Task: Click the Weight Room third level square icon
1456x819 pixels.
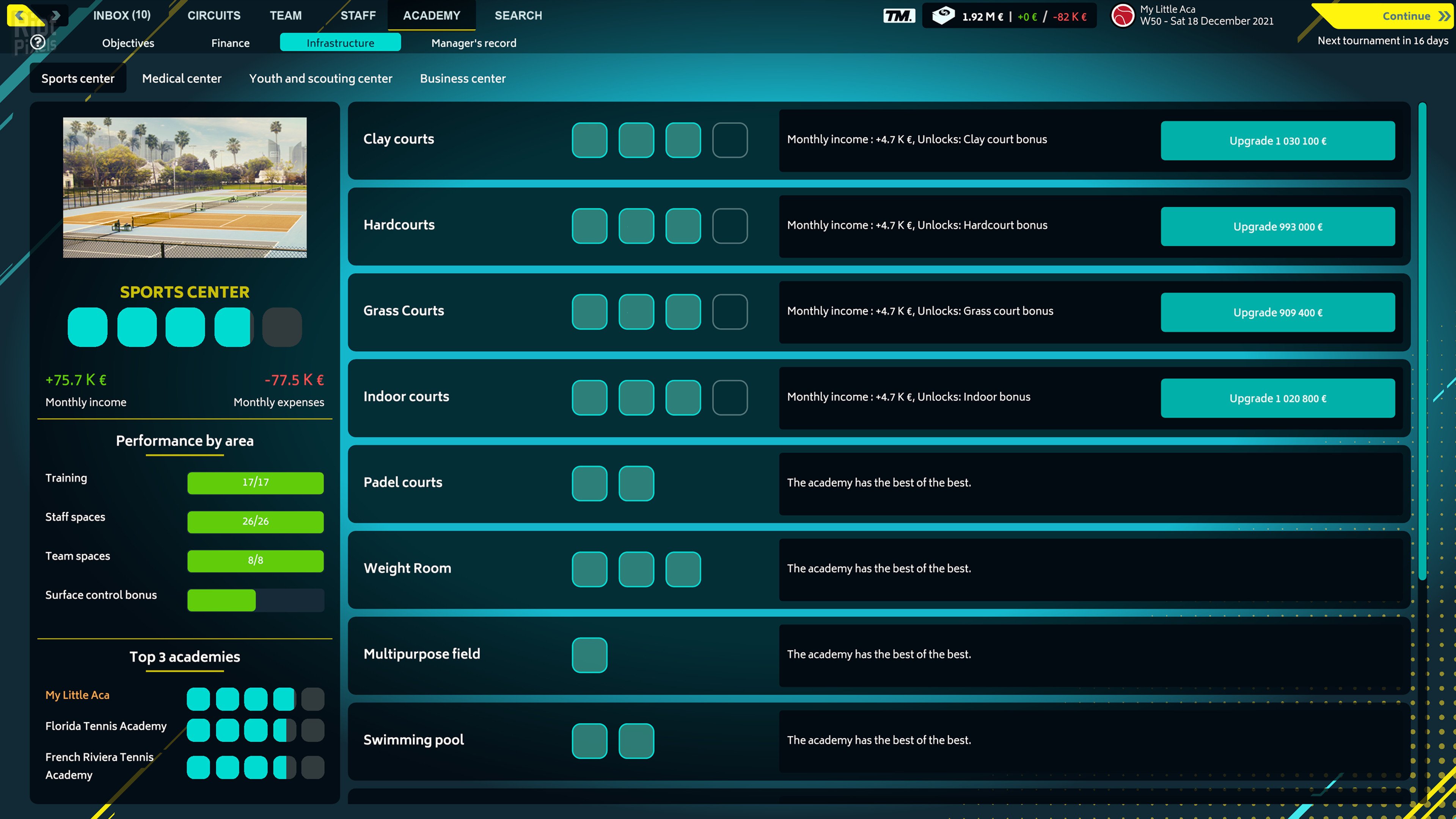Action: click(683, 569)
